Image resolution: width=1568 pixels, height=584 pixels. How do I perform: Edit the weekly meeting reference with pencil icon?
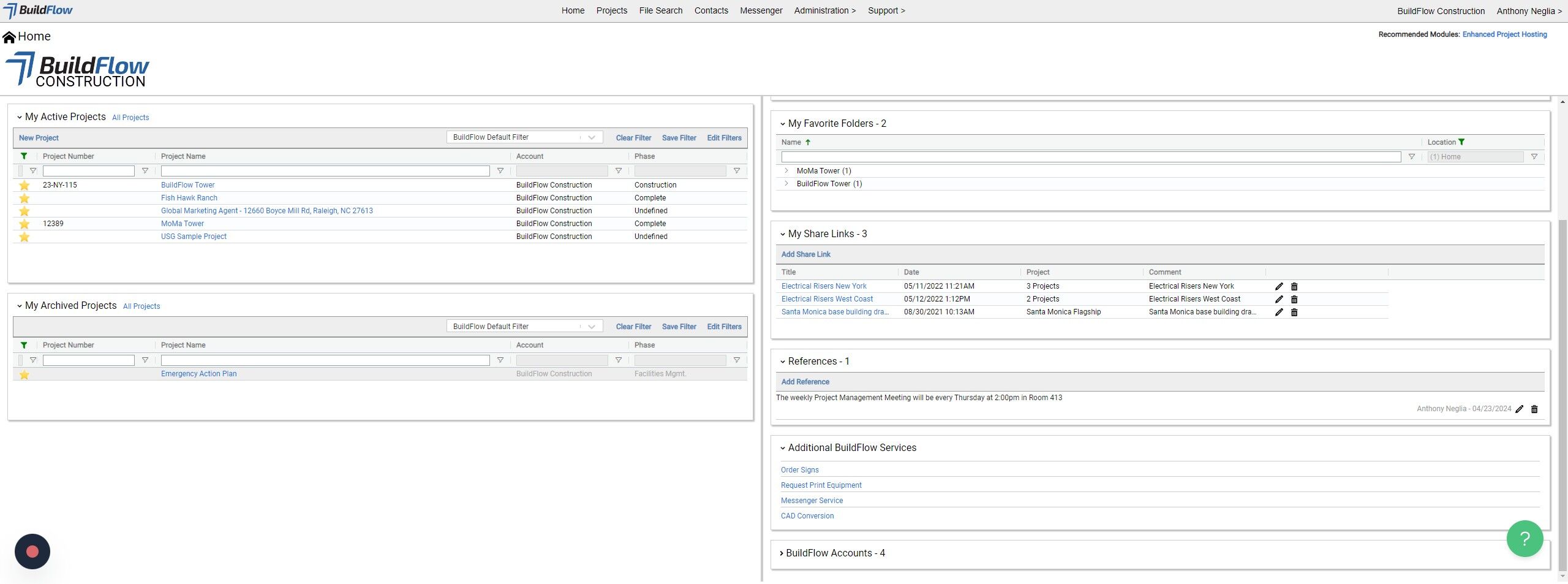[x=1519, y=409]
